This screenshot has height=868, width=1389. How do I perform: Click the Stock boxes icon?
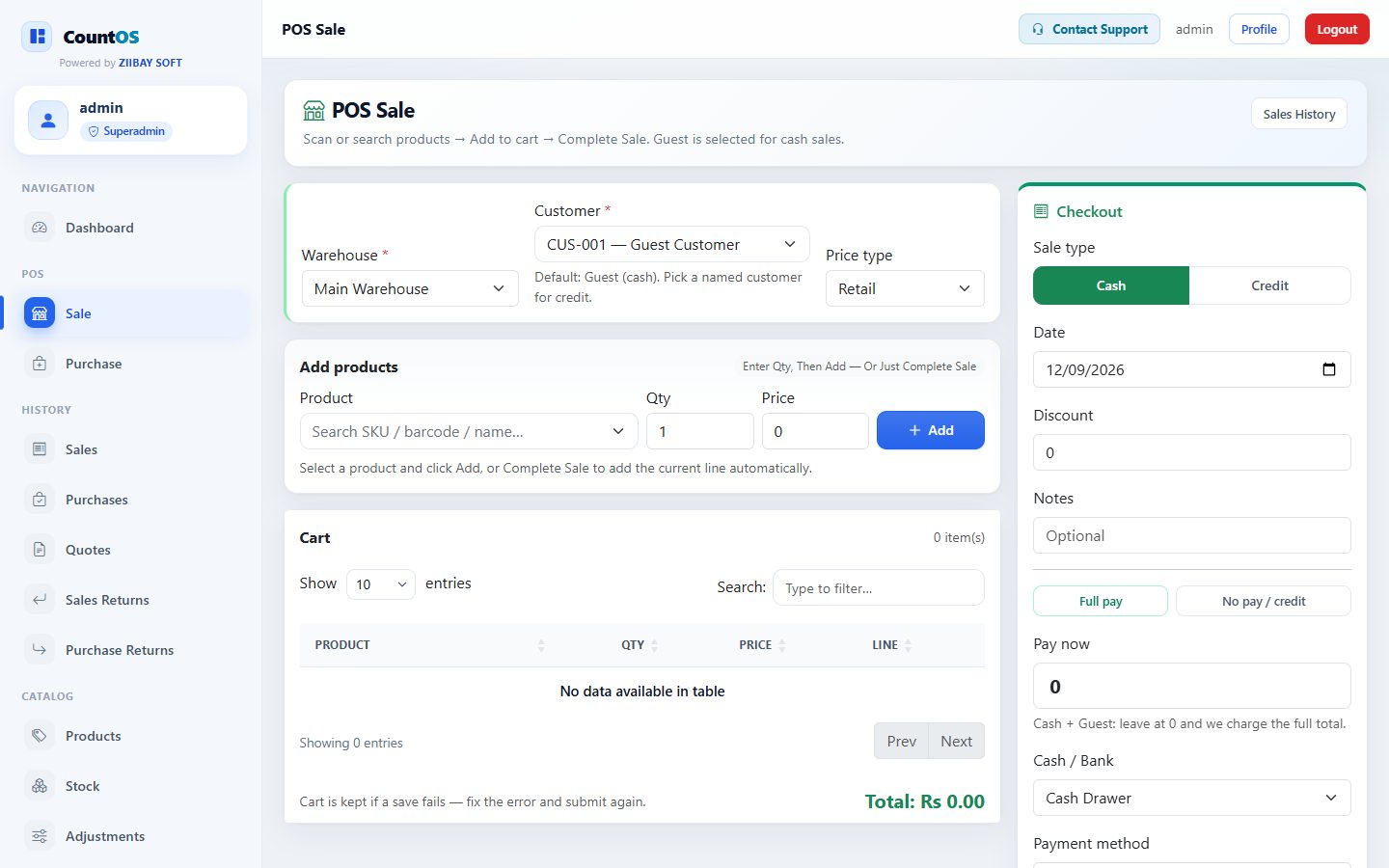pyautogui.click(x=40, y=786)
